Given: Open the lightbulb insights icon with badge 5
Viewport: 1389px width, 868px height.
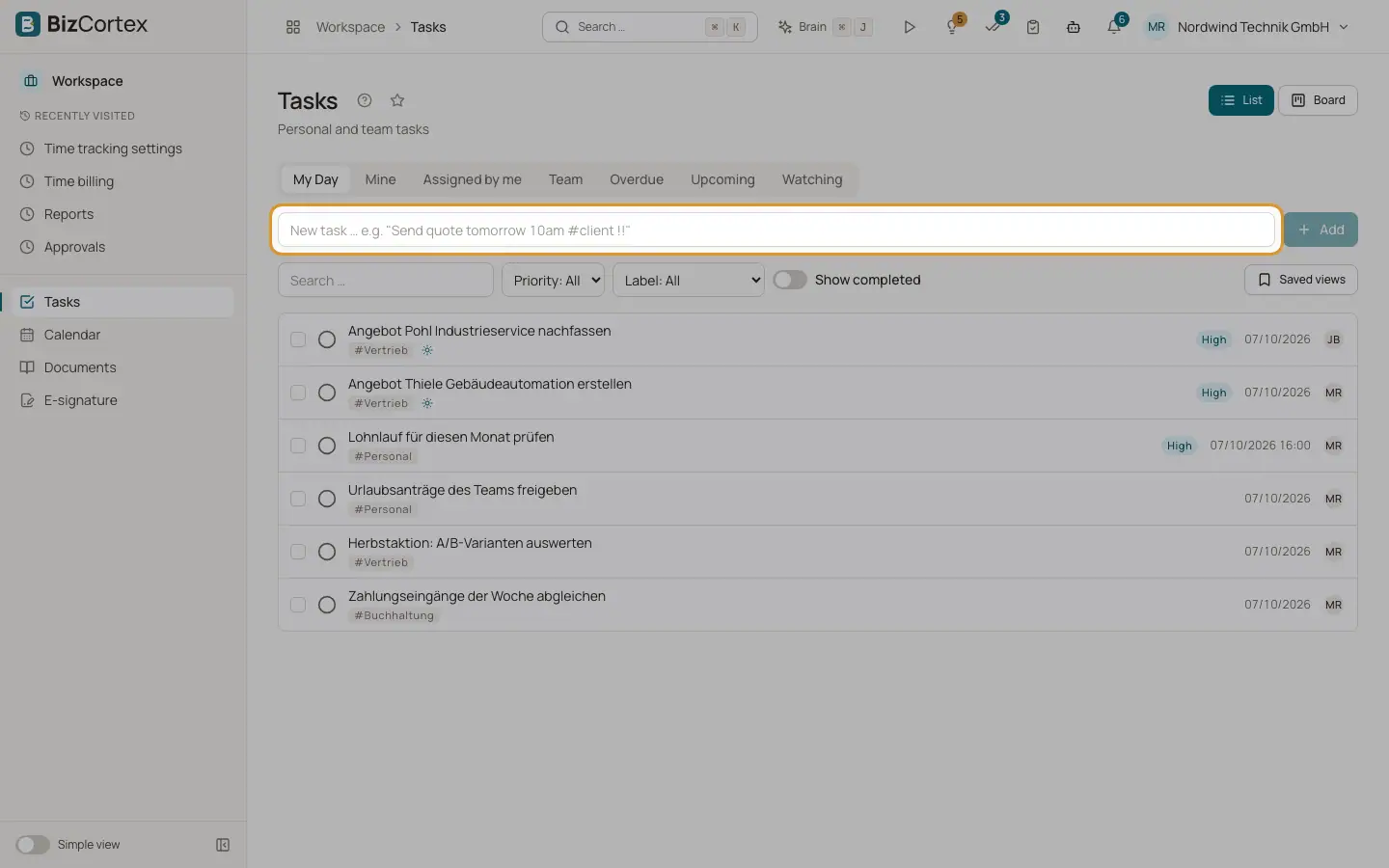Looking at the screenshot, I should point(952,27).
